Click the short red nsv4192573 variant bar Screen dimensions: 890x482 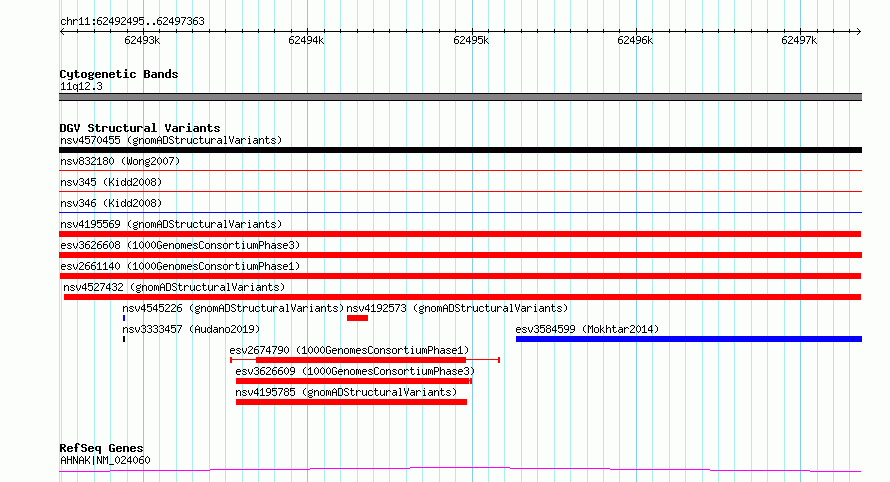tap(358, 318)
